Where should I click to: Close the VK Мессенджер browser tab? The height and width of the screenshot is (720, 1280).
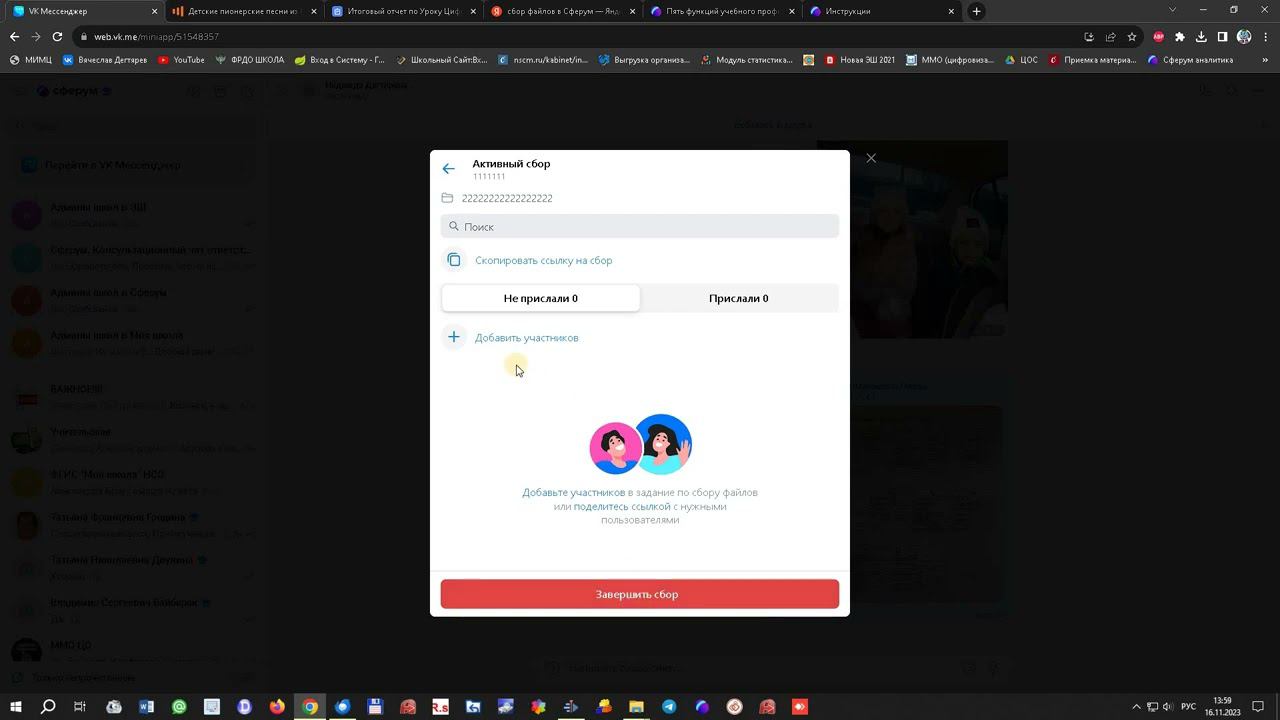[154, 11]
